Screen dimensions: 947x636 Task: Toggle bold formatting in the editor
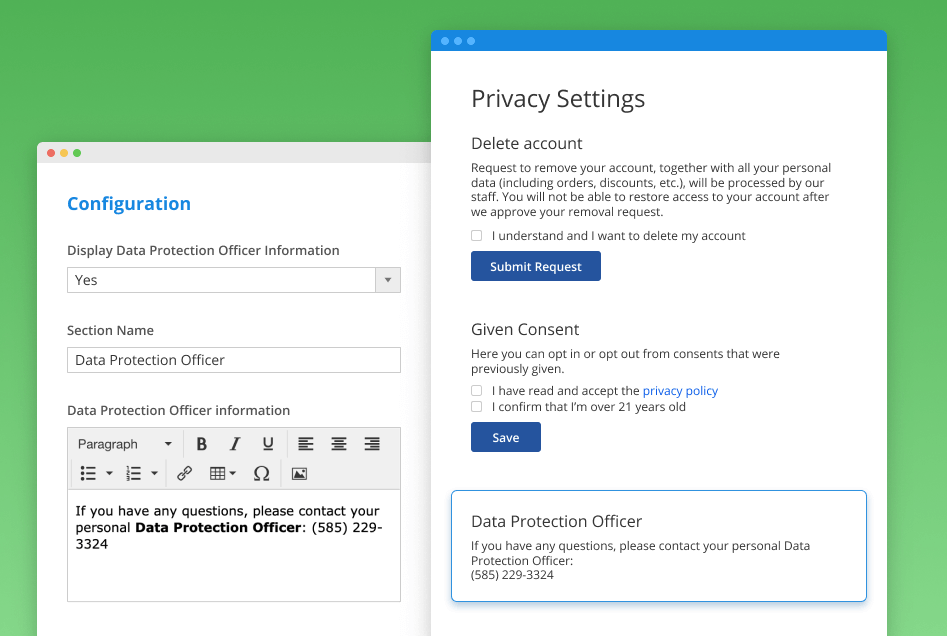(202, 444)
